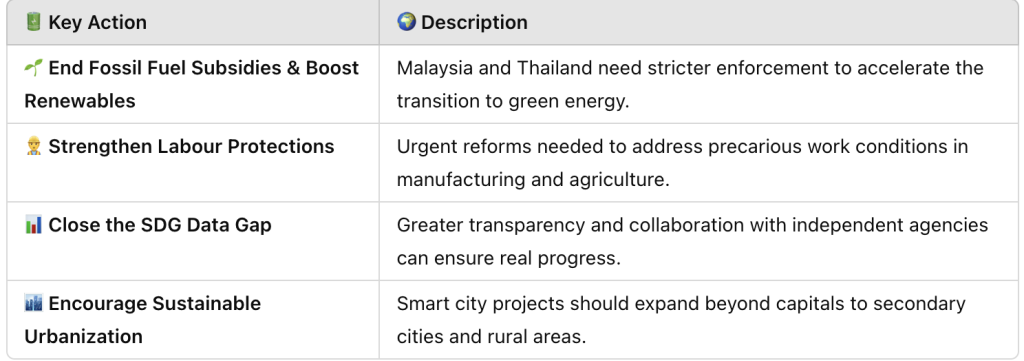Click the Malaysia and Thailand description text
The width and height of the screenshot is (1024, 361).
coord(690,84)
